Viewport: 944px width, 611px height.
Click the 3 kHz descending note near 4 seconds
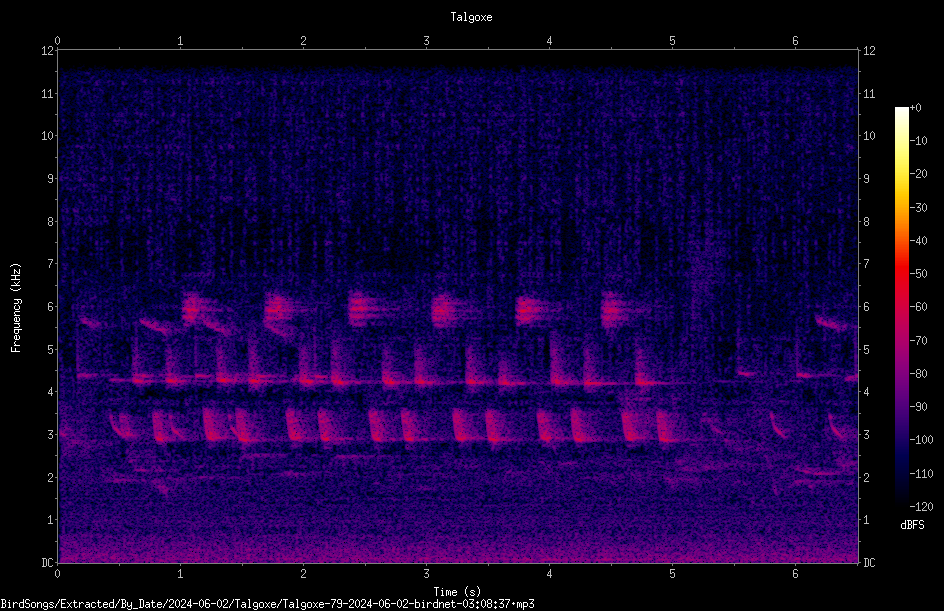(544, 426)
